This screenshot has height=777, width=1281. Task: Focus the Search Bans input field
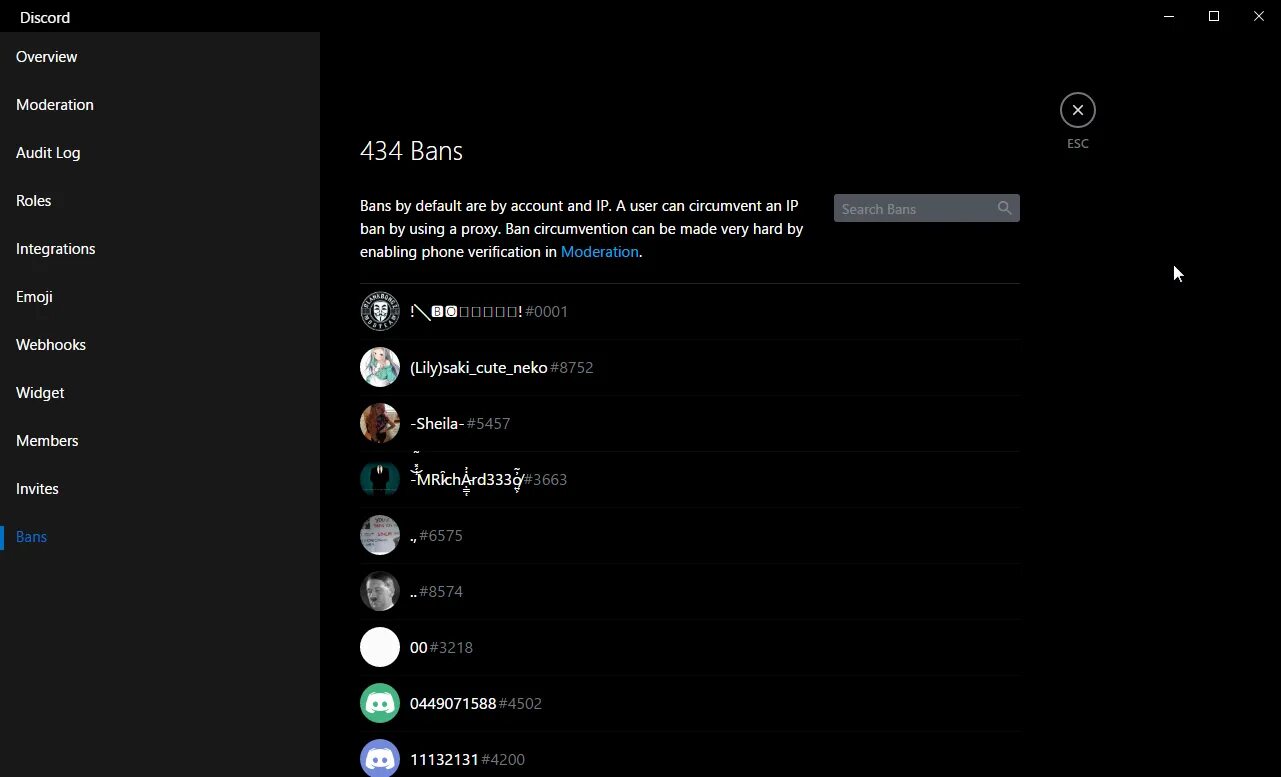pos(927,208)
